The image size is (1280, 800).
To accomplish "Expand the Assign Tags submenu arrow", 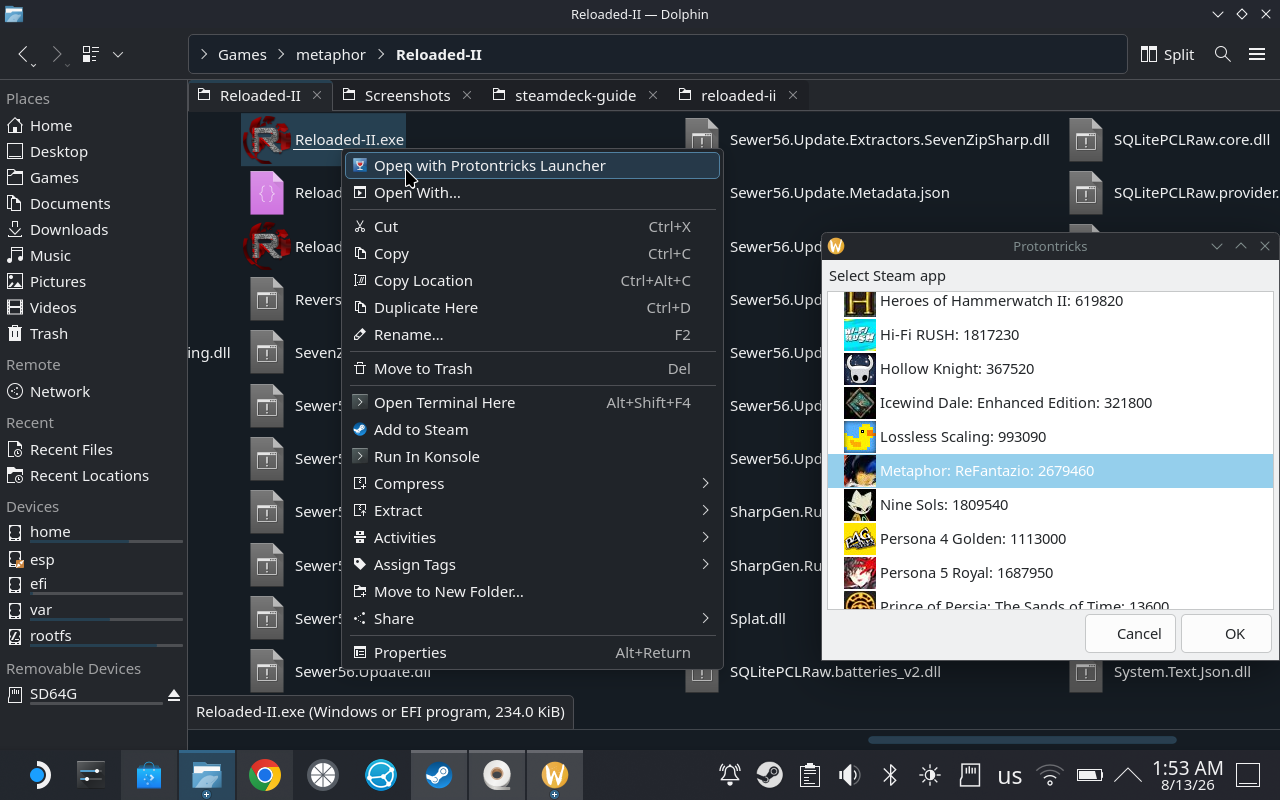I will [705, 564].
